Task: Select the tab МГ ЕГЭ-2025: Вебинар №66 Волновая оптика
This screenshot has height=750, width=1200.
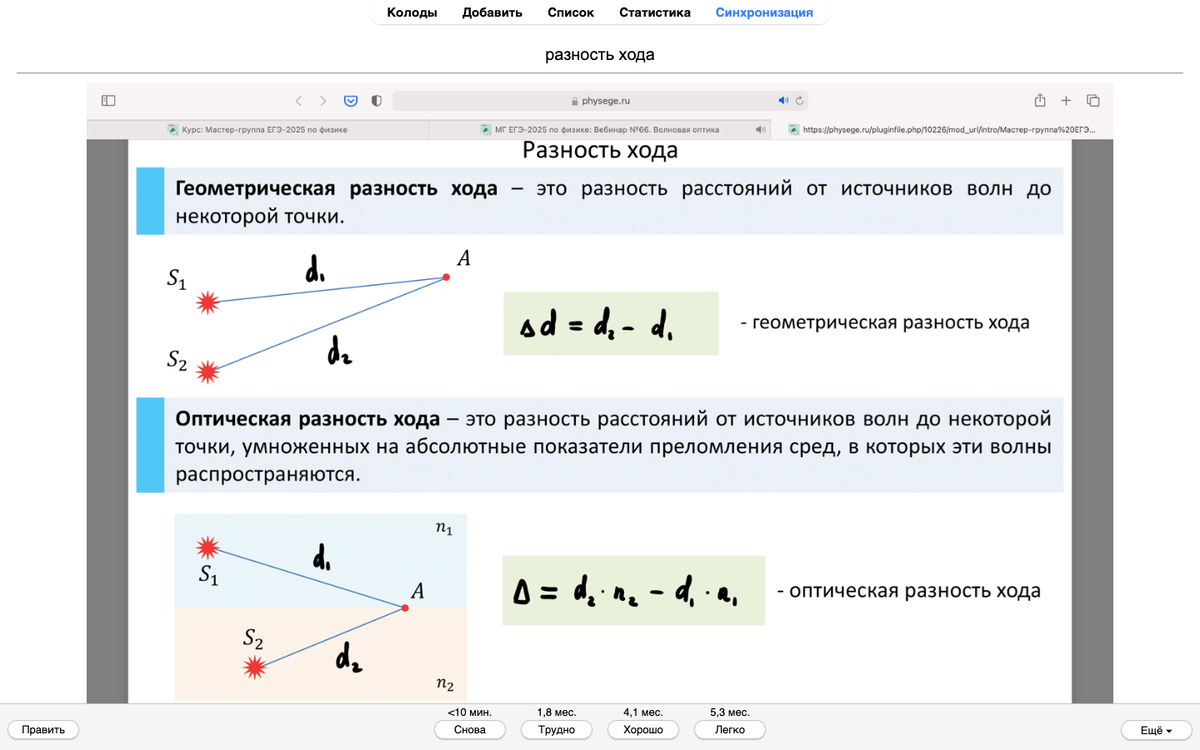Action: click(600, 129)
